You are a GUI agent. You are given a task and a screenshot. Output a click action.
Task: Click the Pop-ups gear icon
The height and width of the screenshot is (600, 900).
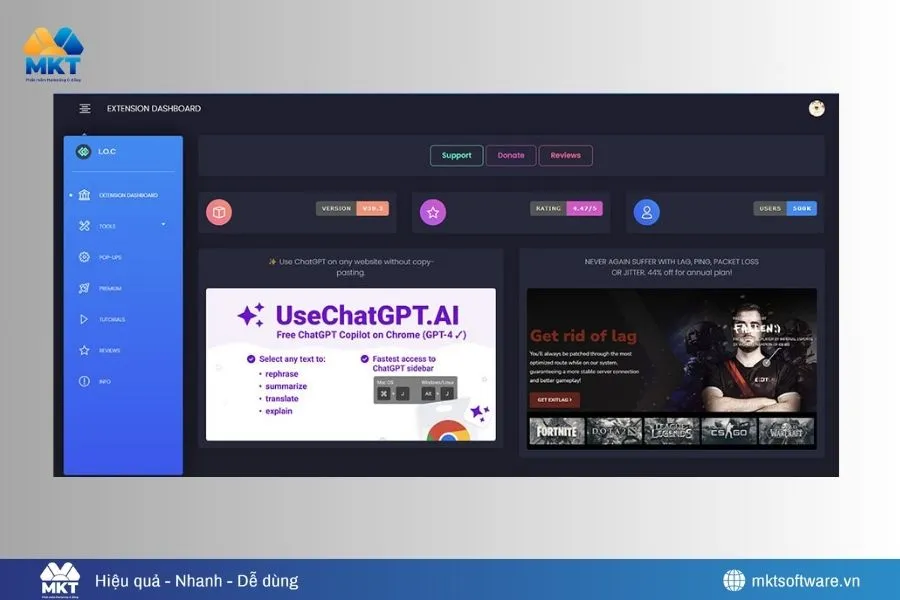[84, 257]
